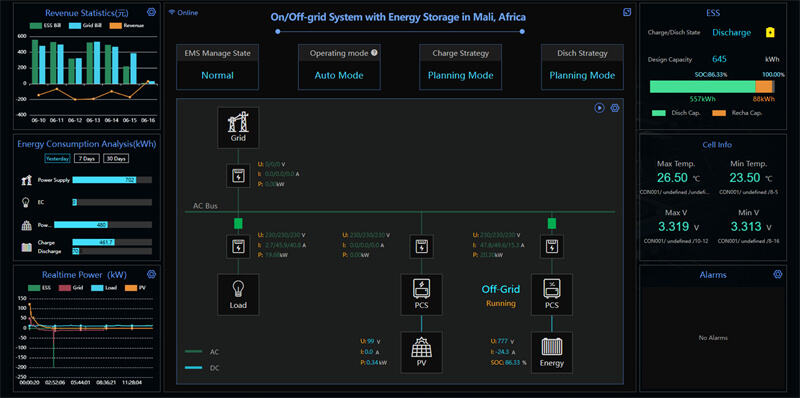
Task: Click the PCS icon above Energy
Action: pyautogui.click(x=552, y=294)
